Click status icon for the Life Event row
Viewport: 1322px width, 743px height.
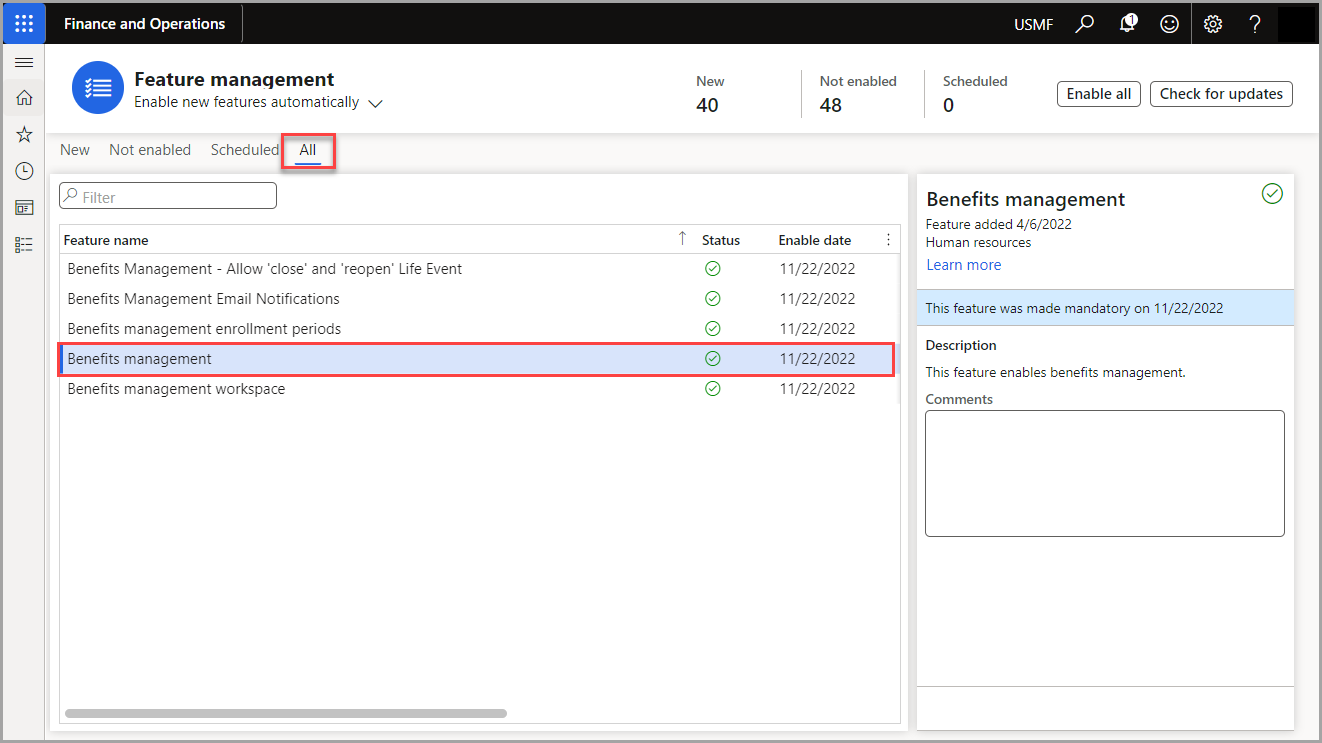point(713,268)
